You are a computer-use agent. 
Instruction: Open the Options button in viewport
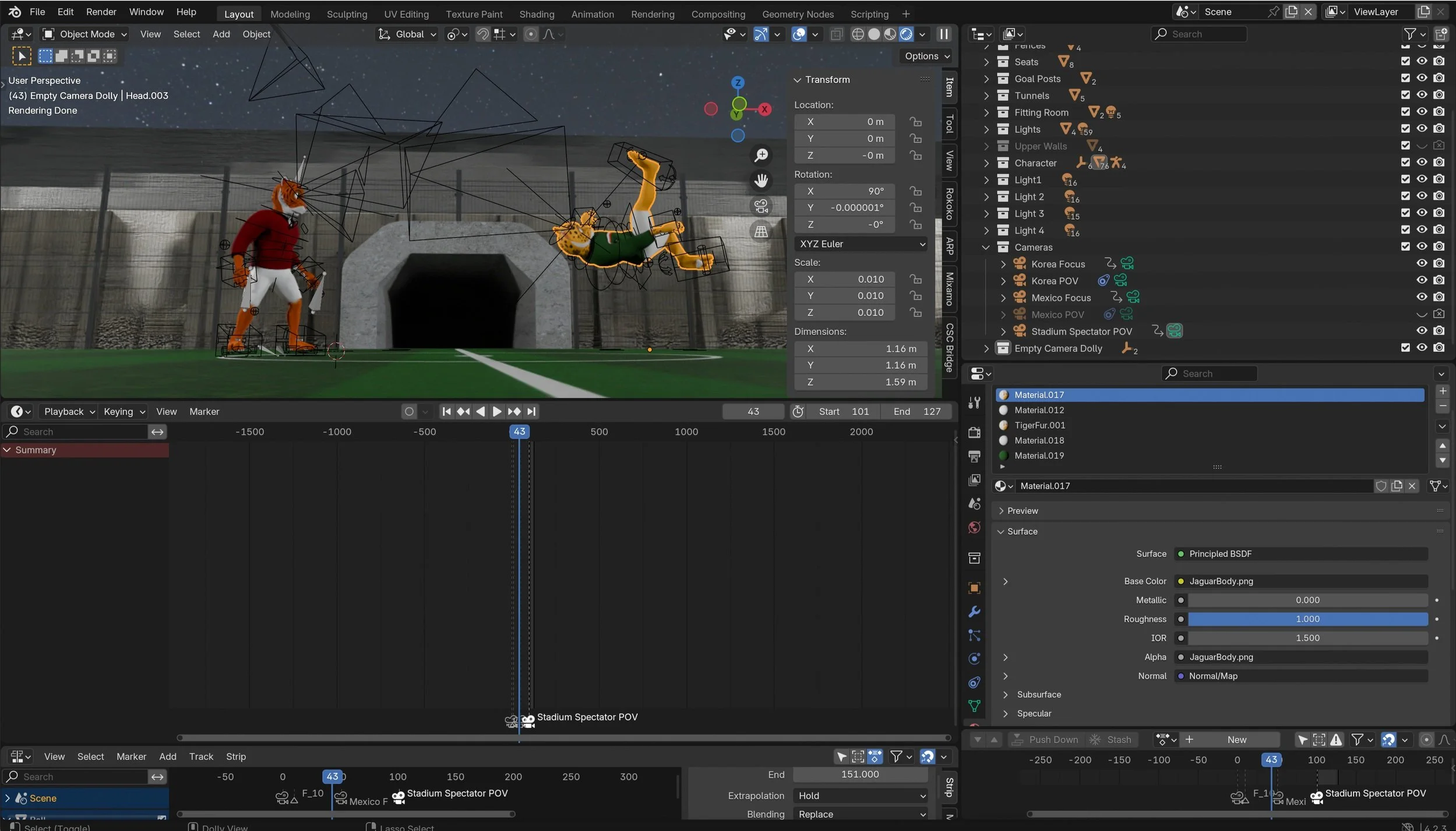point(926,56)
